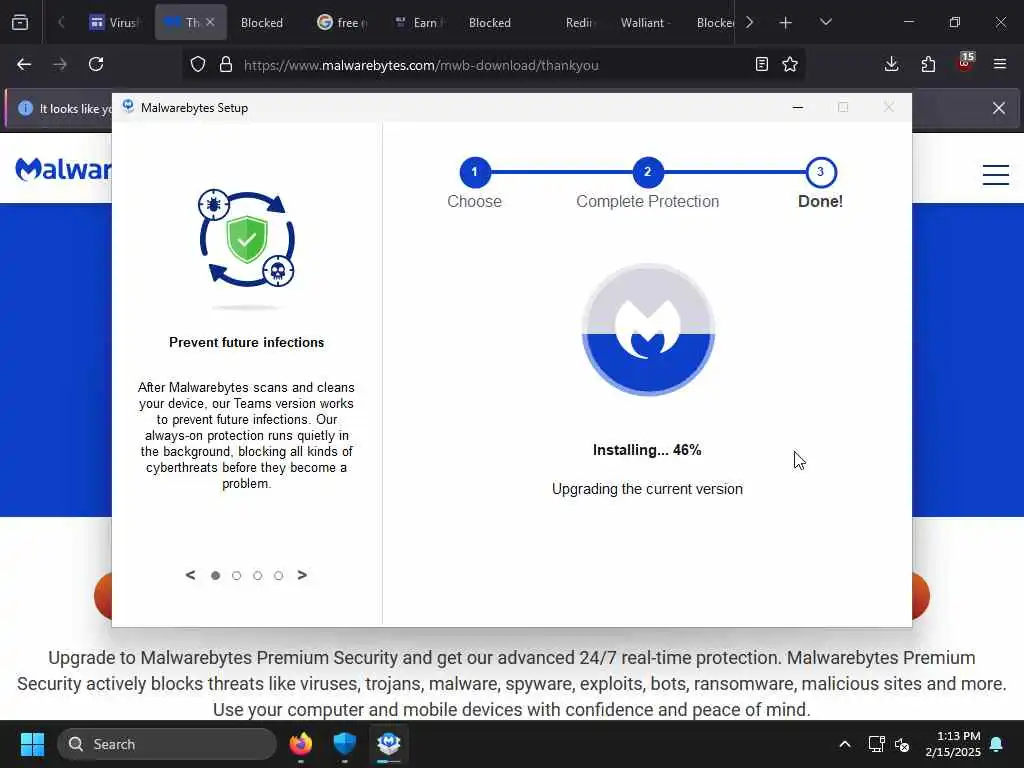Open Malwarebytes website hamburger menu
The image size is (1024, 768).
[996, 174]
